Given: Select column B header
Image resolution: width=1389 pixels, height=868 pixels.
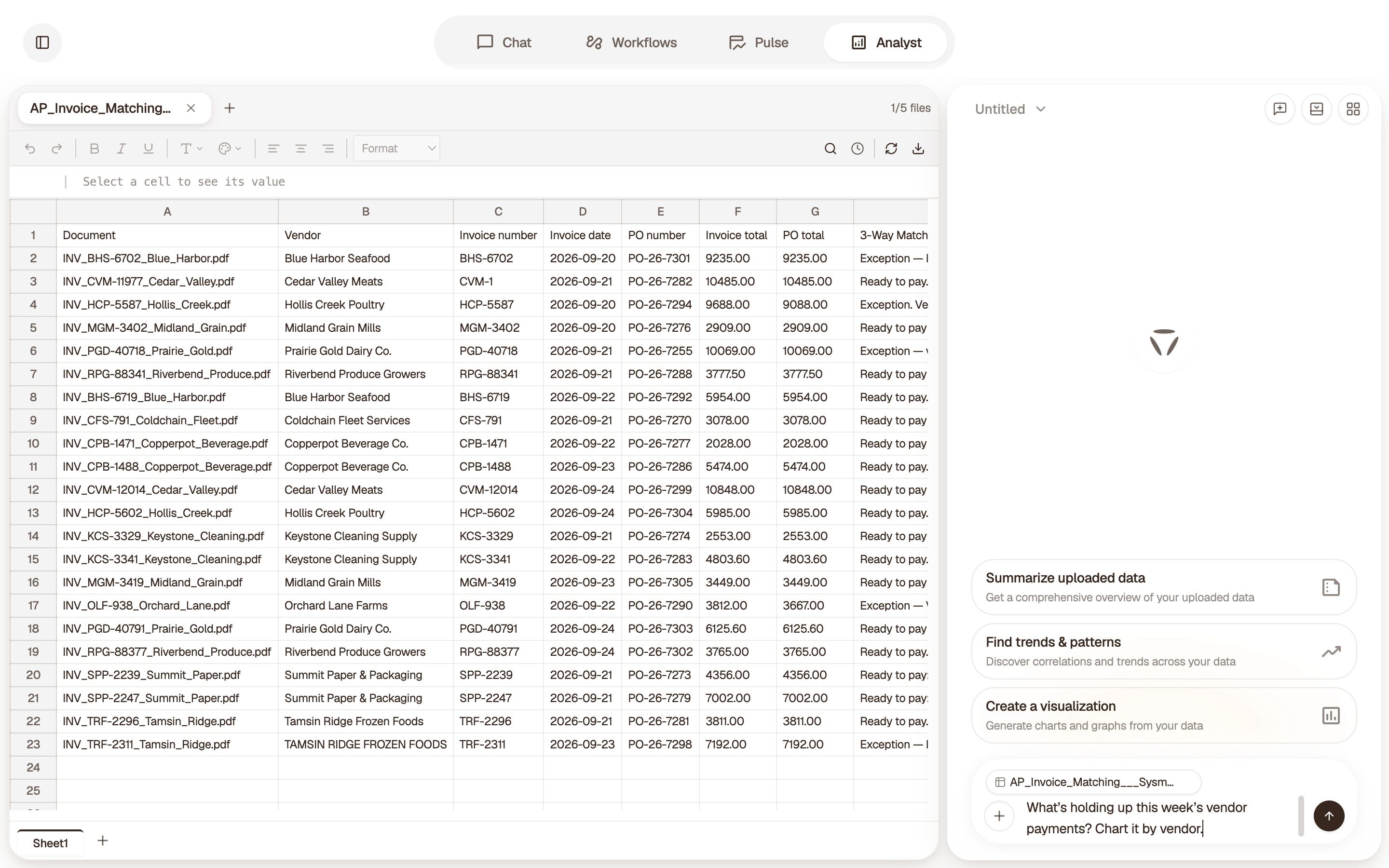Looking at the screenshot, I should [x=366, y=212].
